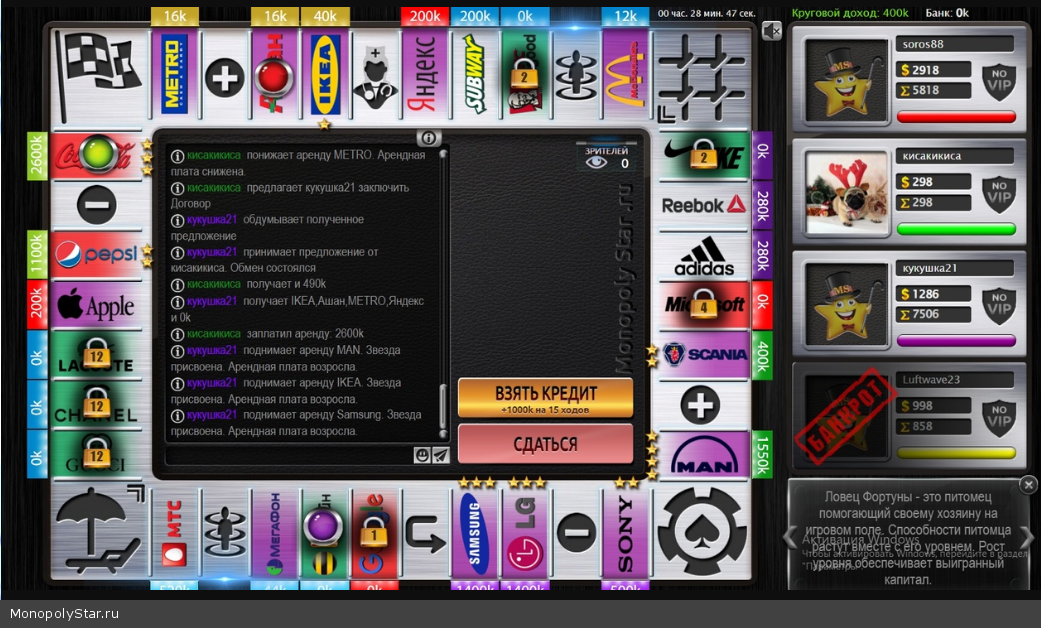1041x628 pixels.
Task: Click the locked Gucci cell
Action: click(97, 455)
